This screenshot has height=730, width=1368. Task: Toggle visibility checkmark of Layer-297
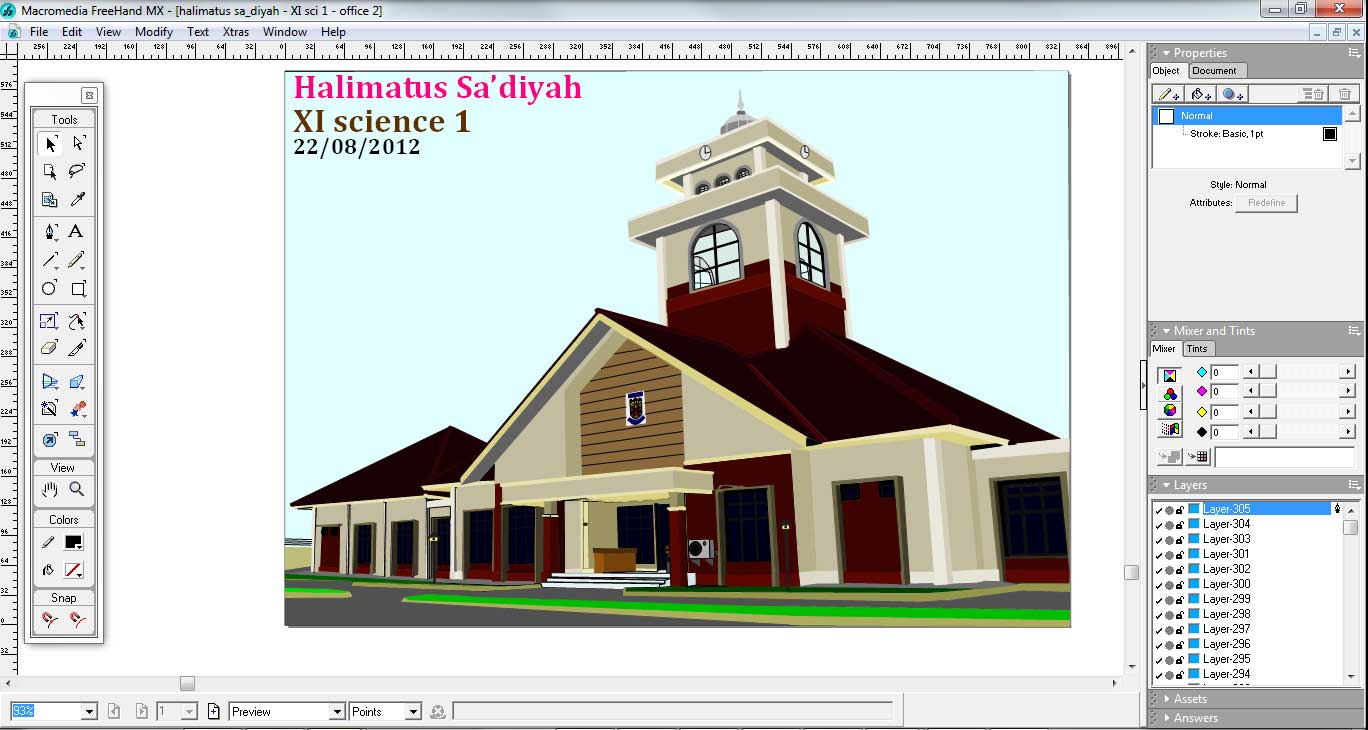point(1159,630)
